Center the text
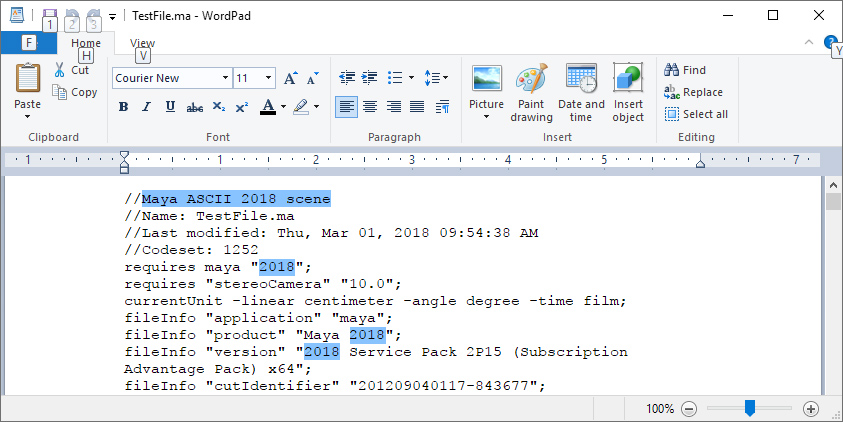843x422 pixels. [370, 106]
